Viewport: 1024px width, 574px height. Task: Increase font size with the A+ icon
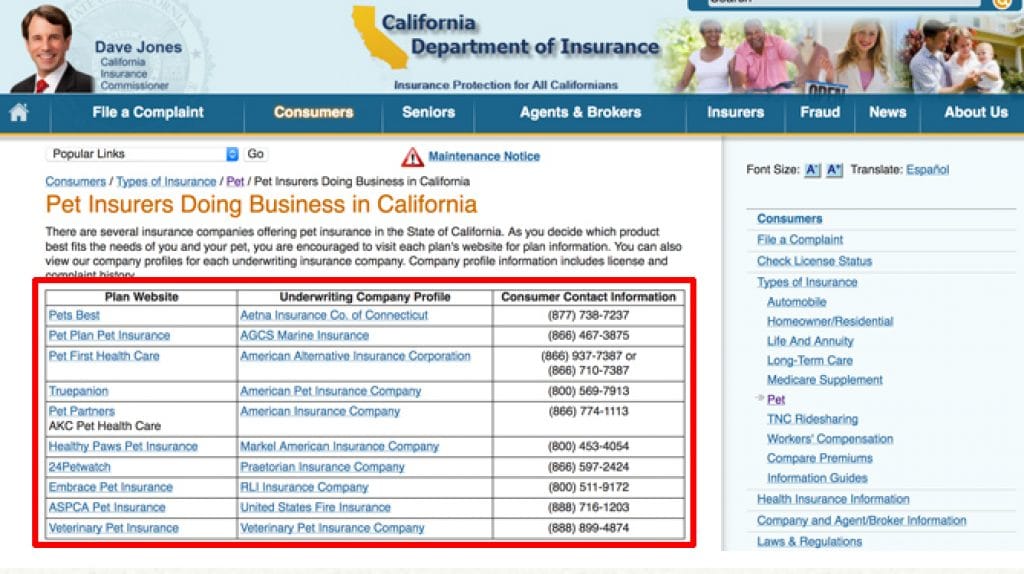(834, 170)
